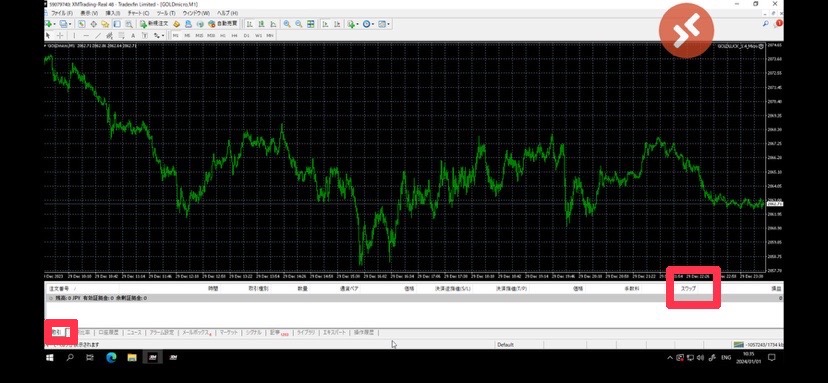Open the Periods clock icon
The height and width of the screenshot is (383, 828).
point(366,24)
